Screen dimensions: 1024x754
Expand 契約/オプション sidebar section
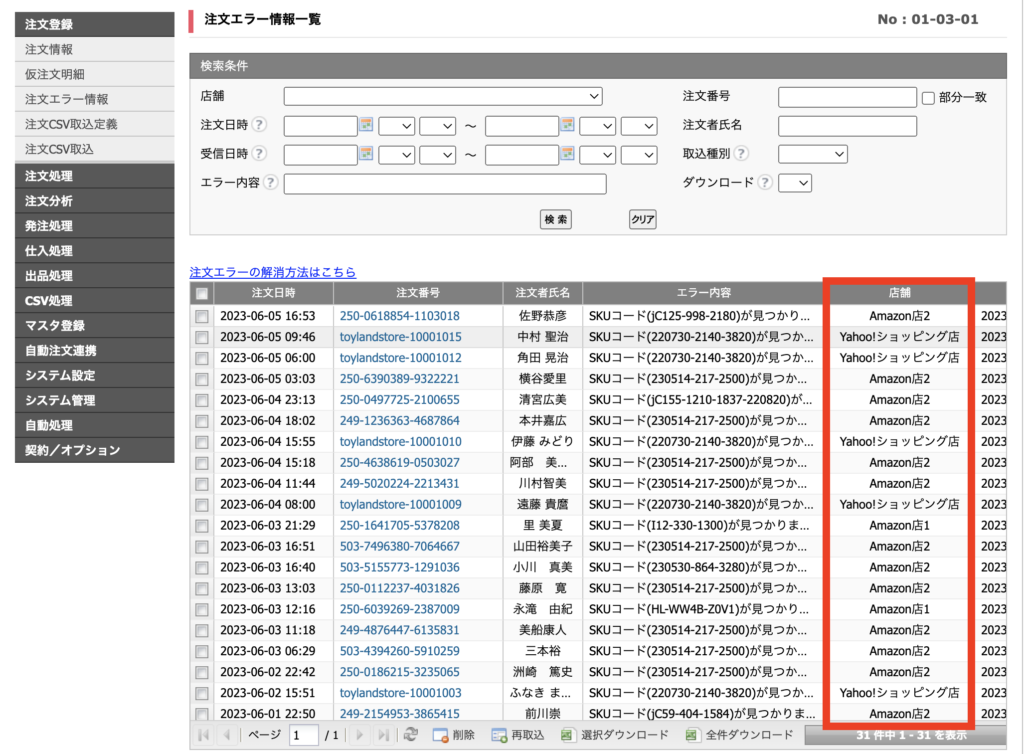pos(95,450)
